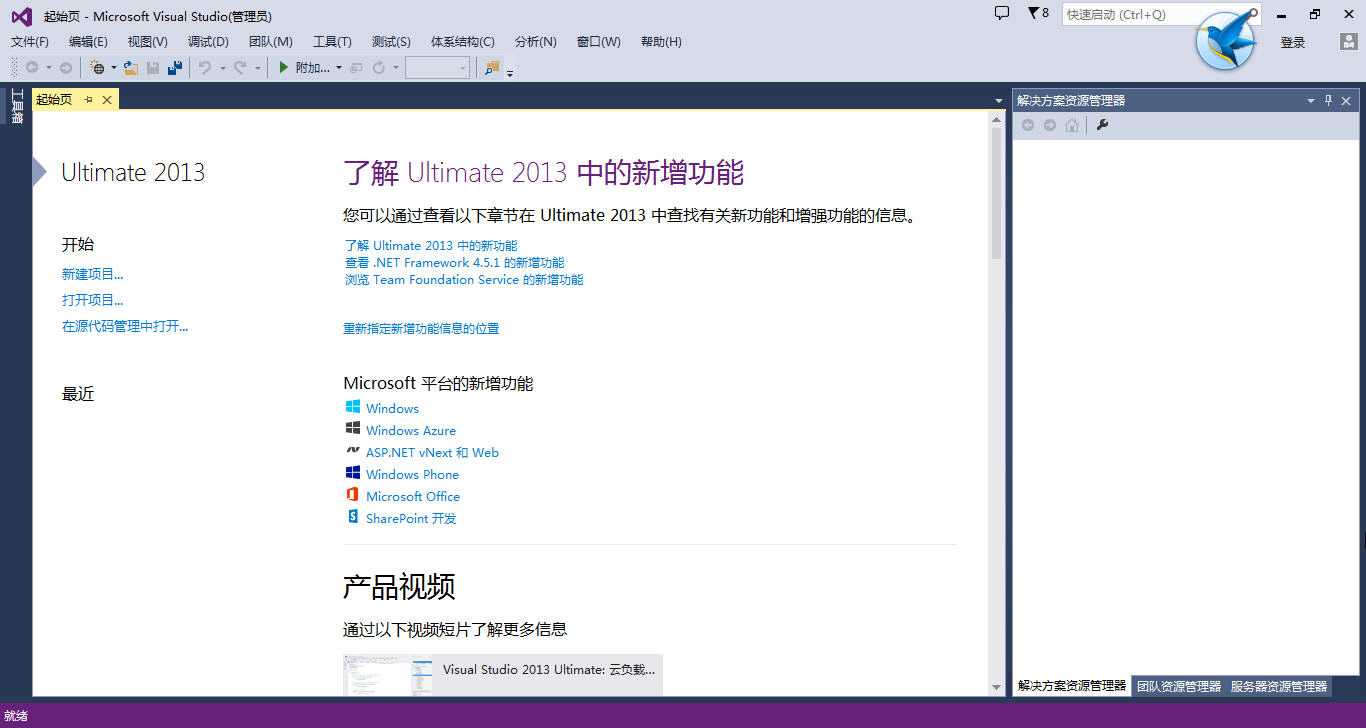Open the 文件(F) menu
The width and height of the screenshot is (1366, 728).
(x=29, y=42)
